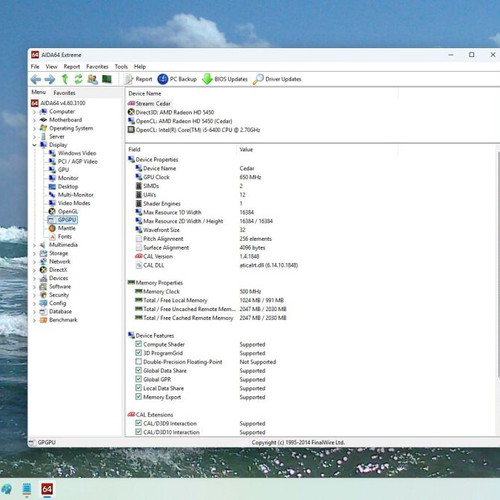Click the green up-level arrow icon
This screenshot has width=500, height=500.
(65, 79)
